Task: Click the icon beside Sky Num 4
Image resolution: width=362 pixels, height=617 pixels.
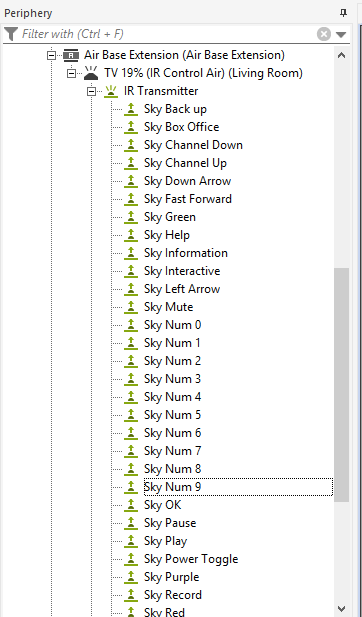Action: tap(131, 397)
